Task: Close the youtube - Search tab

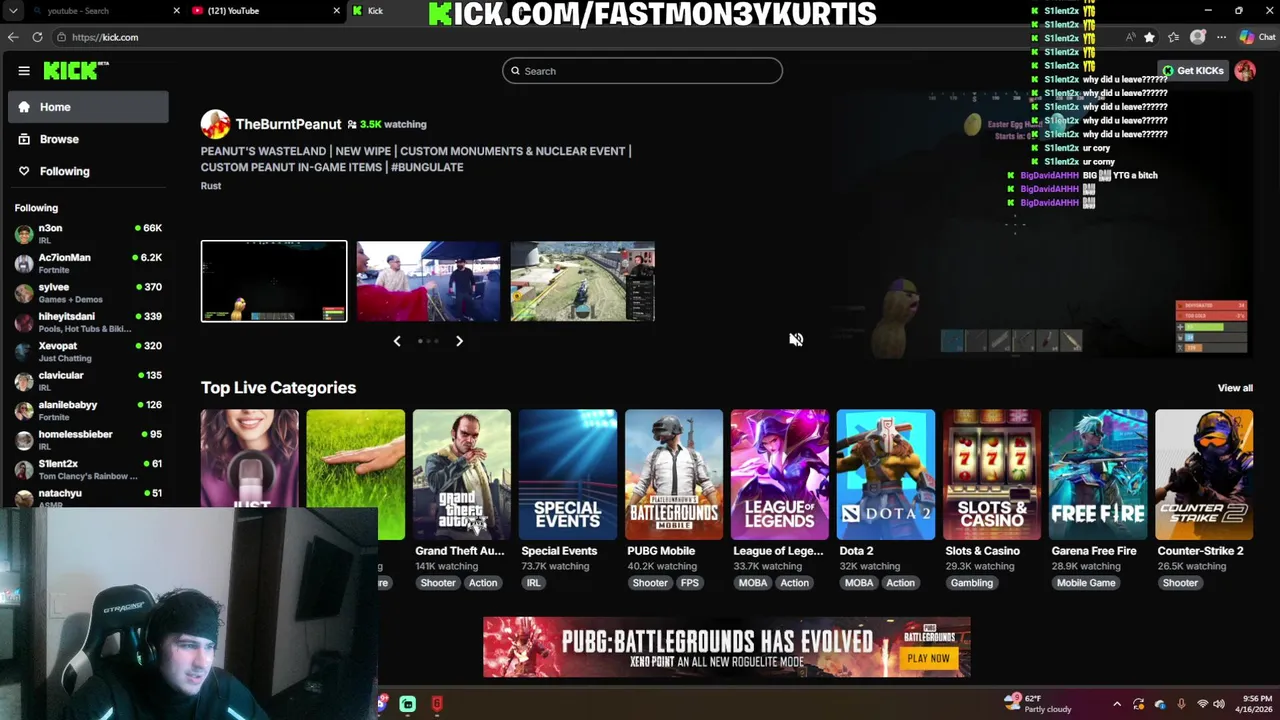Action: tap(177, 11)
